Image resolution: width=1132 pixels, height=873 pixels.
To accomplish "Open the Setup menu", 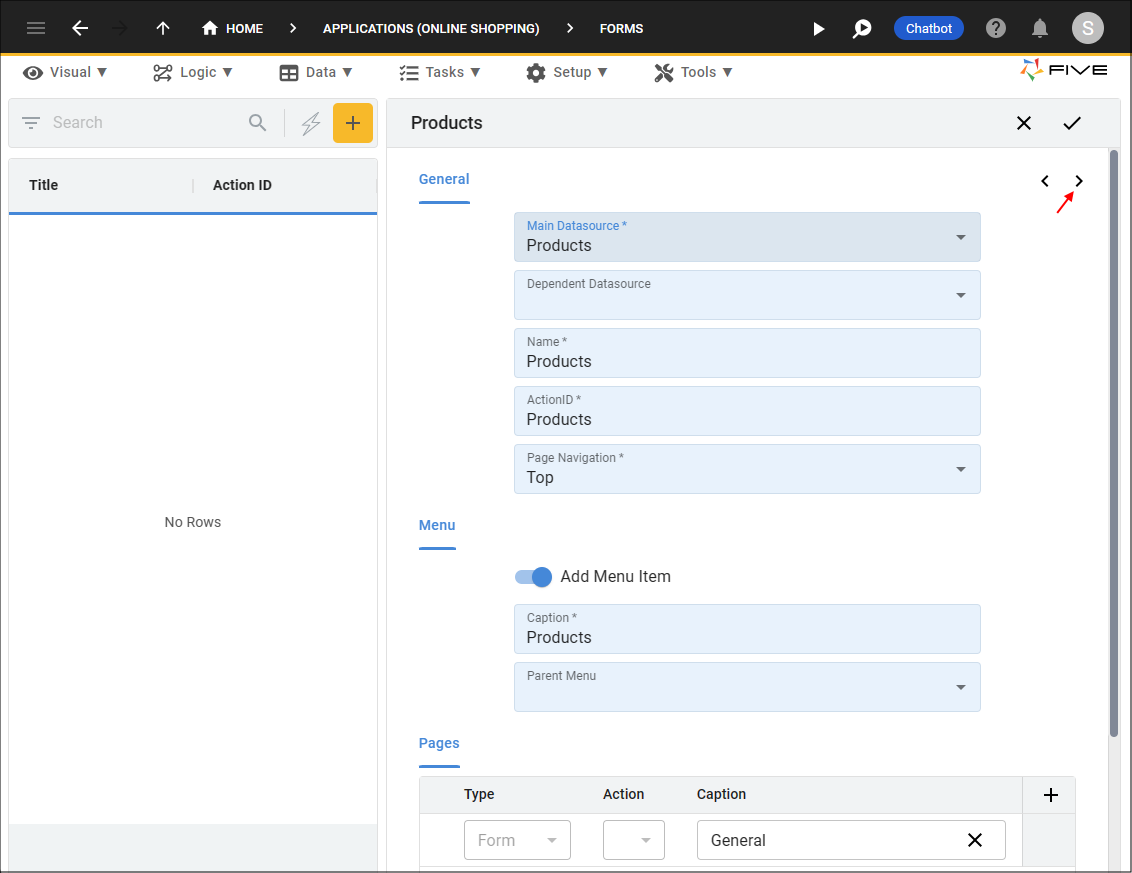I will [567, 72].
